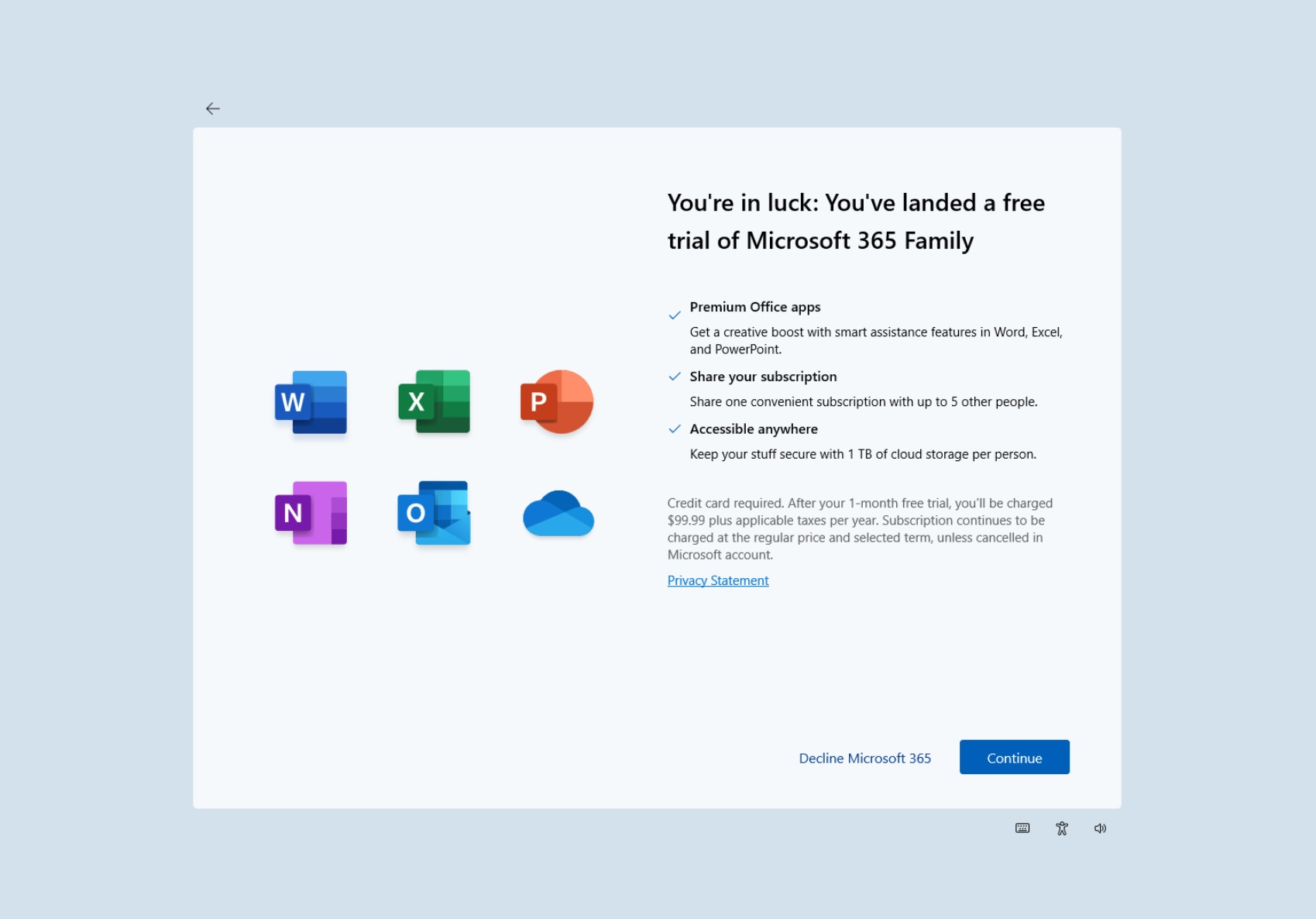Click the Premium Office apps heading
This screenshot has width=1316, height=919.
coord(754,307)
